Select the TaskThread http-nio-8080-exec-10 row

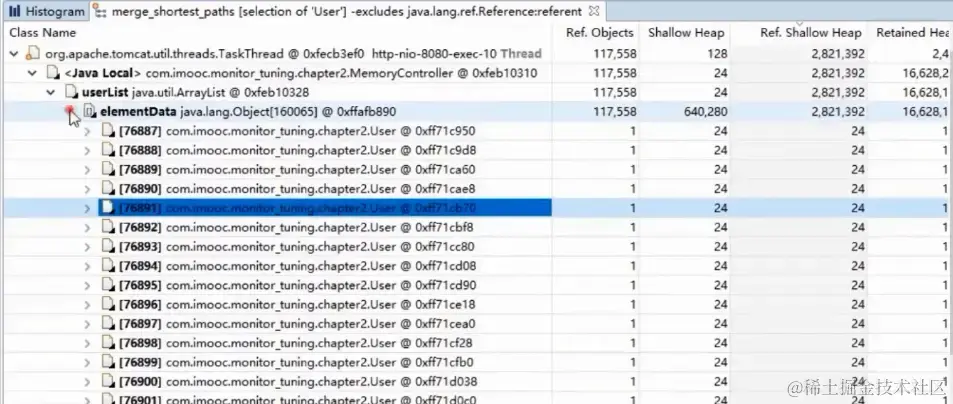[x=476, y=54]
